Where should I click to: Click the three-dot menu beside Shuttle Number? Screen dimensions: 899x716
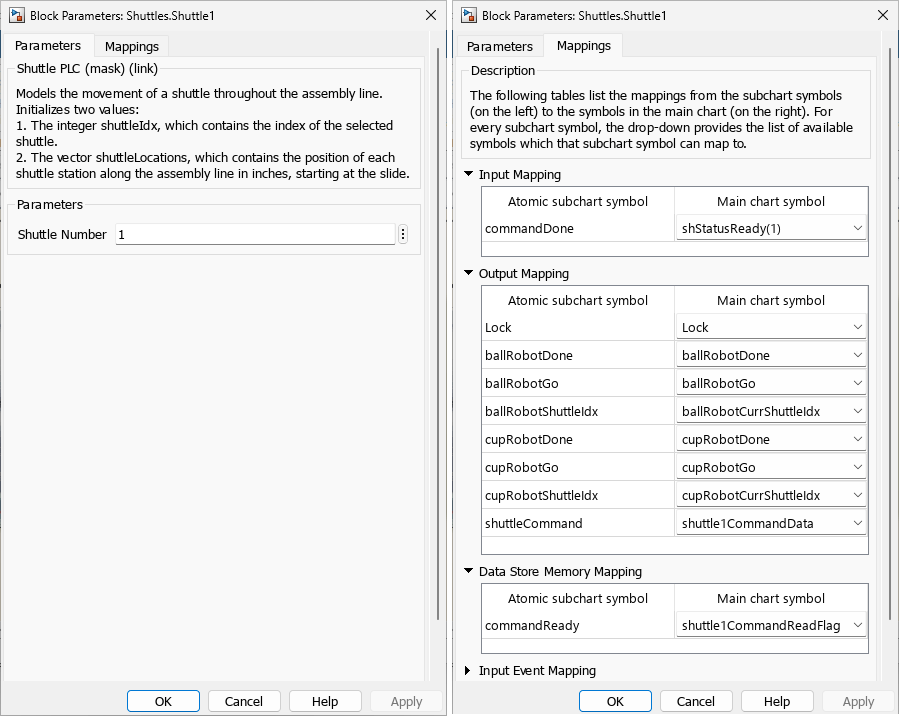point(403,234)
